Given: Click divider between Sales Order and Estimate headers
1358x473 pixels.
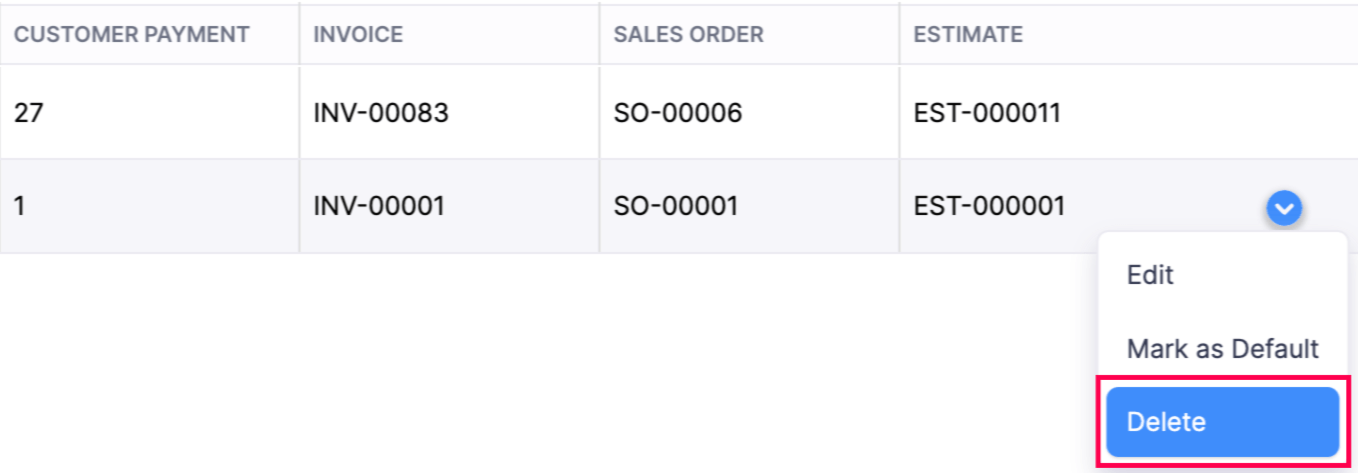Looking at the screenshot, I should [899, 34].
